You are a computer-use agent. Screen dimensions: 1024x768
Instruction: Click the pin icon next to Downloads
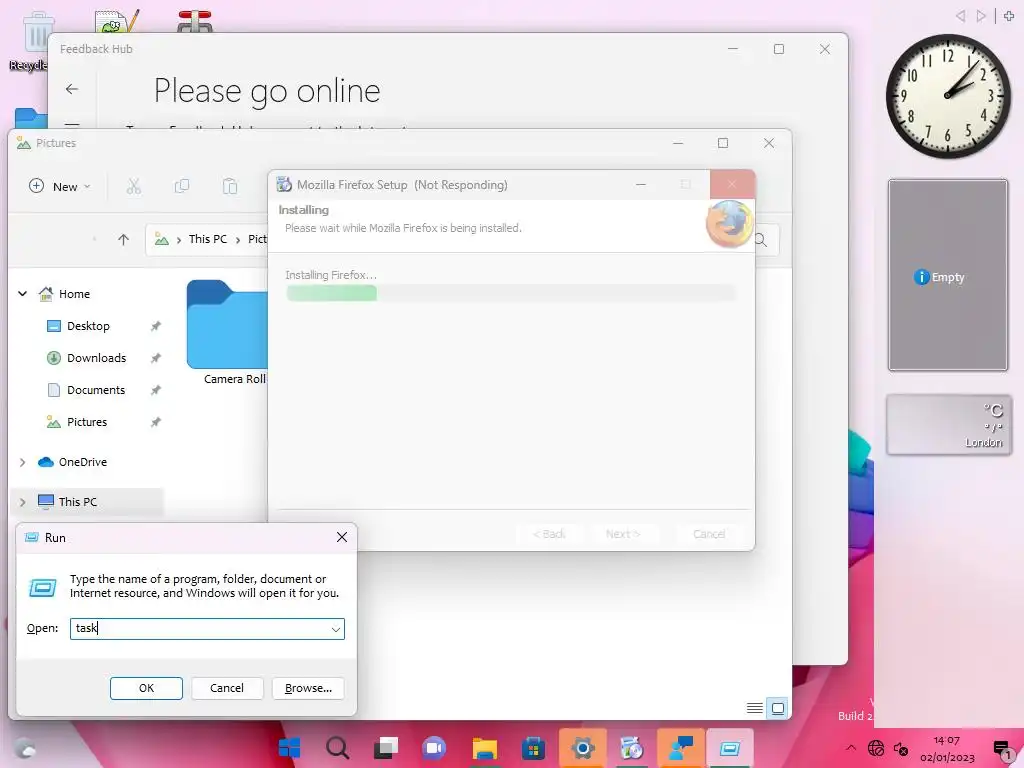click(x=155, y=358)
